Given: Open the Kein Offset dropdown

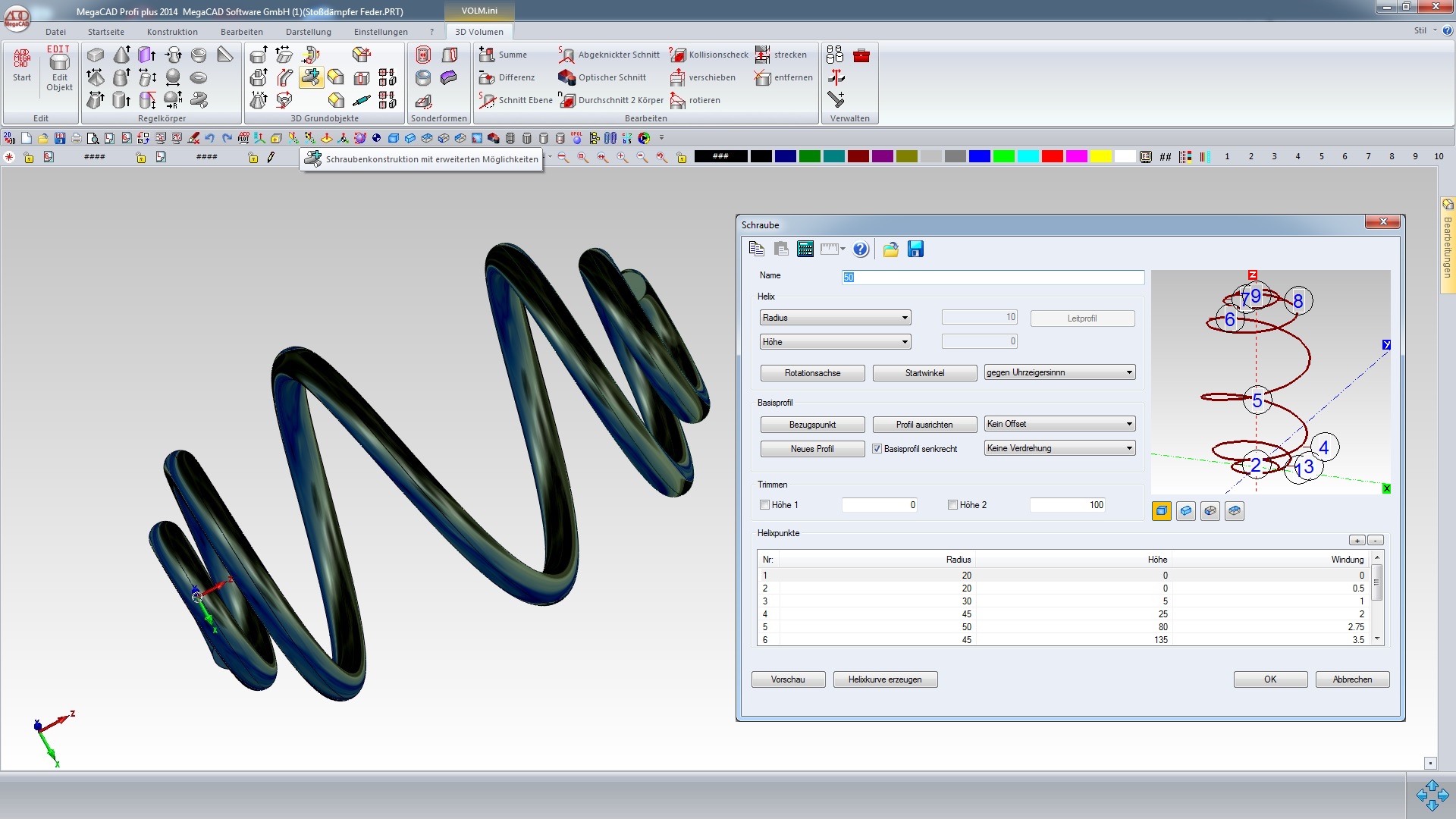Looking at the screenshot, I should (1059, 424).
